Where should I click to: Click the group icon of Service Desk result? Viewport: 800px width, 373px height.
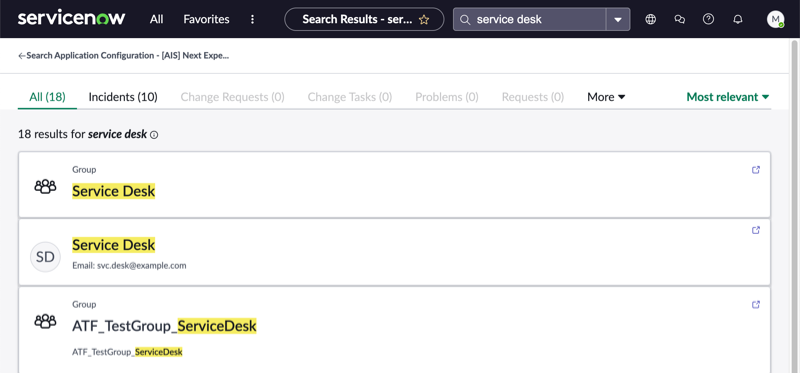[45, 186]
